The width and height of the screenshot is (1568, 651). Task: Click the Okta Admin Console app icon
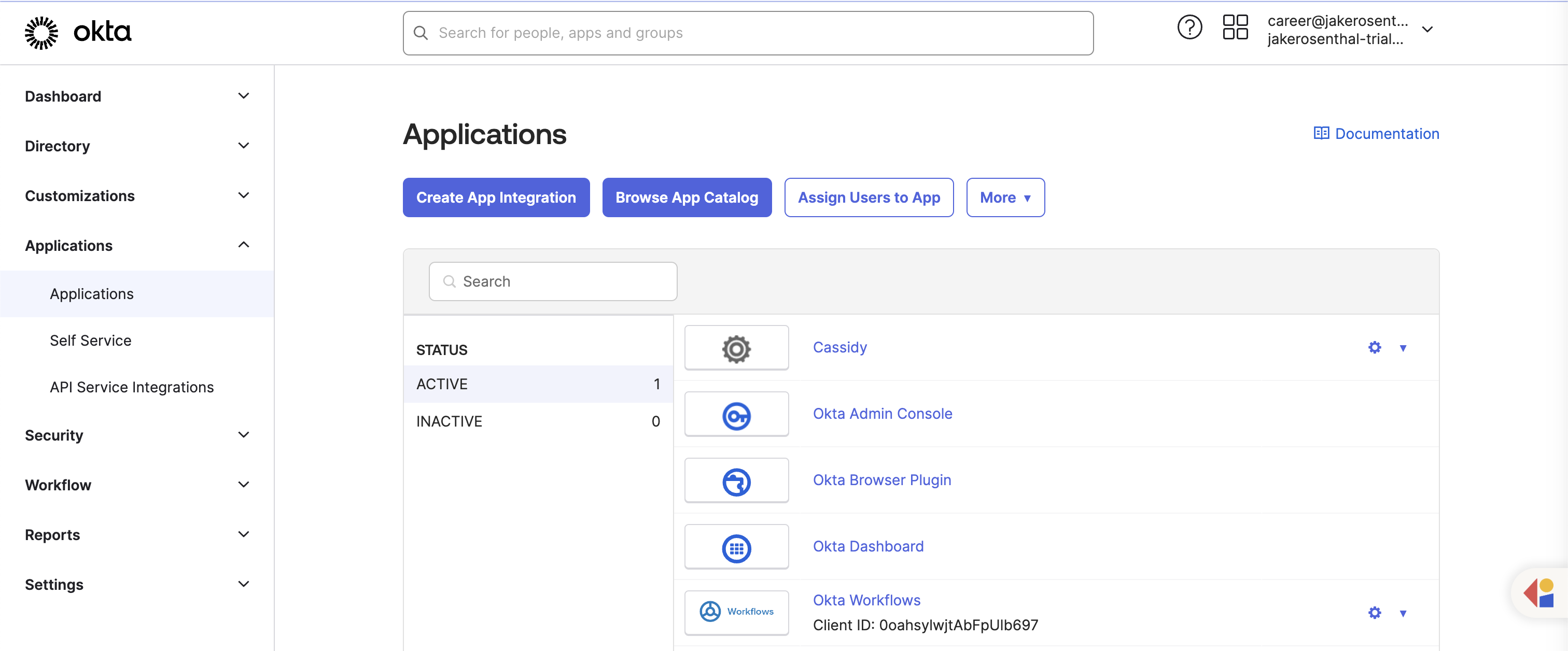[736, 414]
